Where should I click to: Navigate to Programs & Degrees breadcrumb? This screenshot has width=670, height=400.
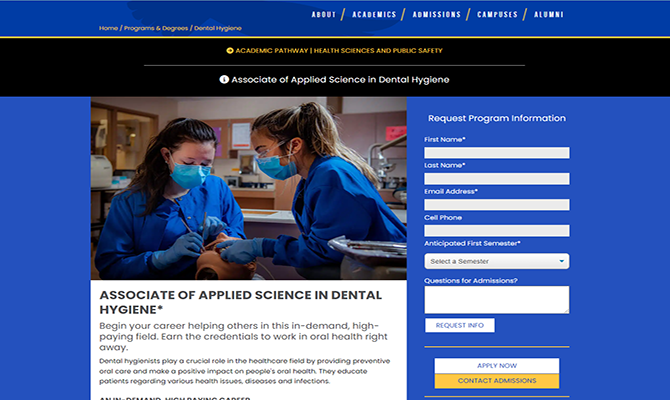click(155, 28)
